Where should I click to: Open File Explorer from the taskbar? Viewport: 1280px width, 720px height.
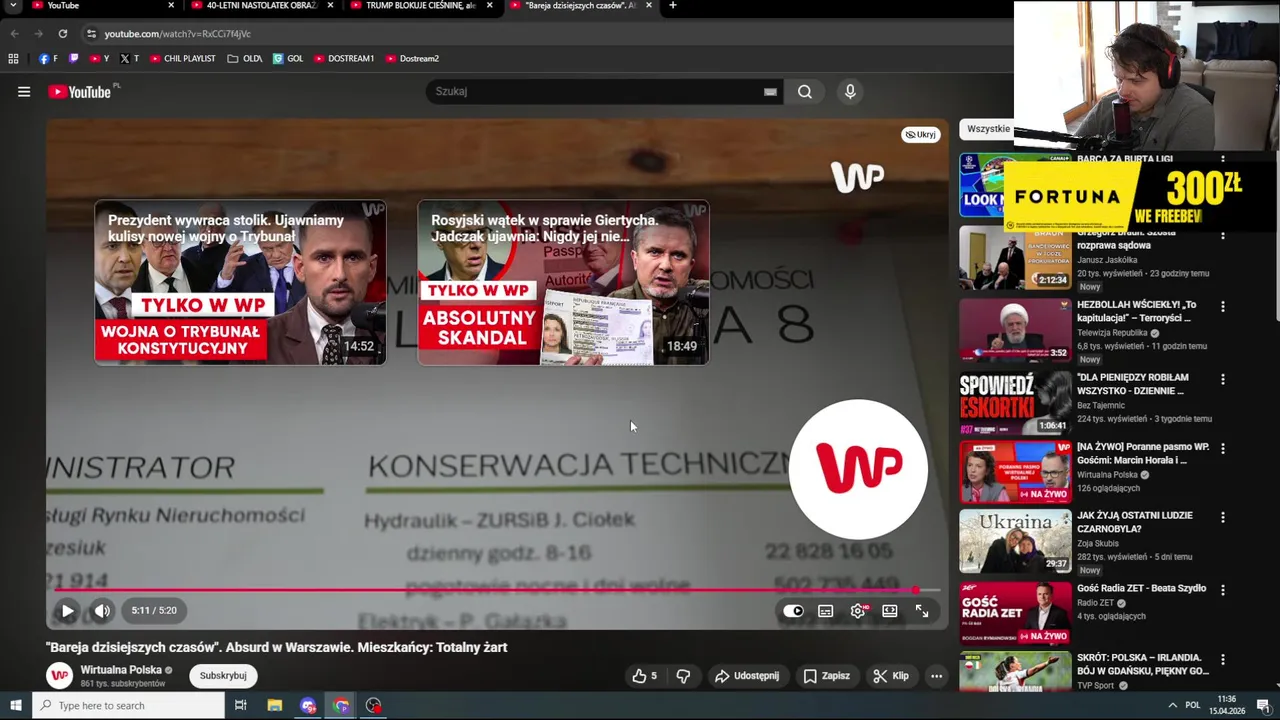(275, 706)
